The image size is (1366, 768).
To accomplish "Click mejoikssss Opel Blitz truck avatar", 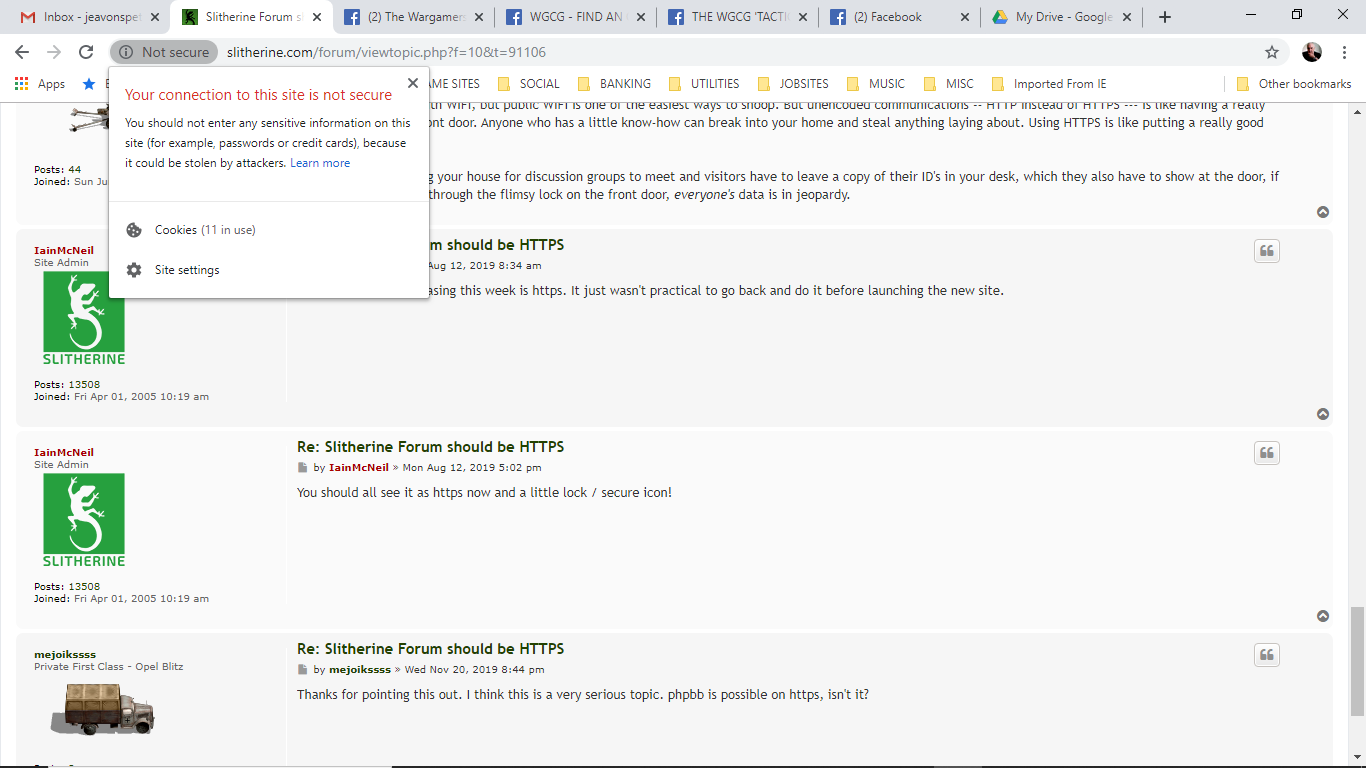I will pos(103,709).
